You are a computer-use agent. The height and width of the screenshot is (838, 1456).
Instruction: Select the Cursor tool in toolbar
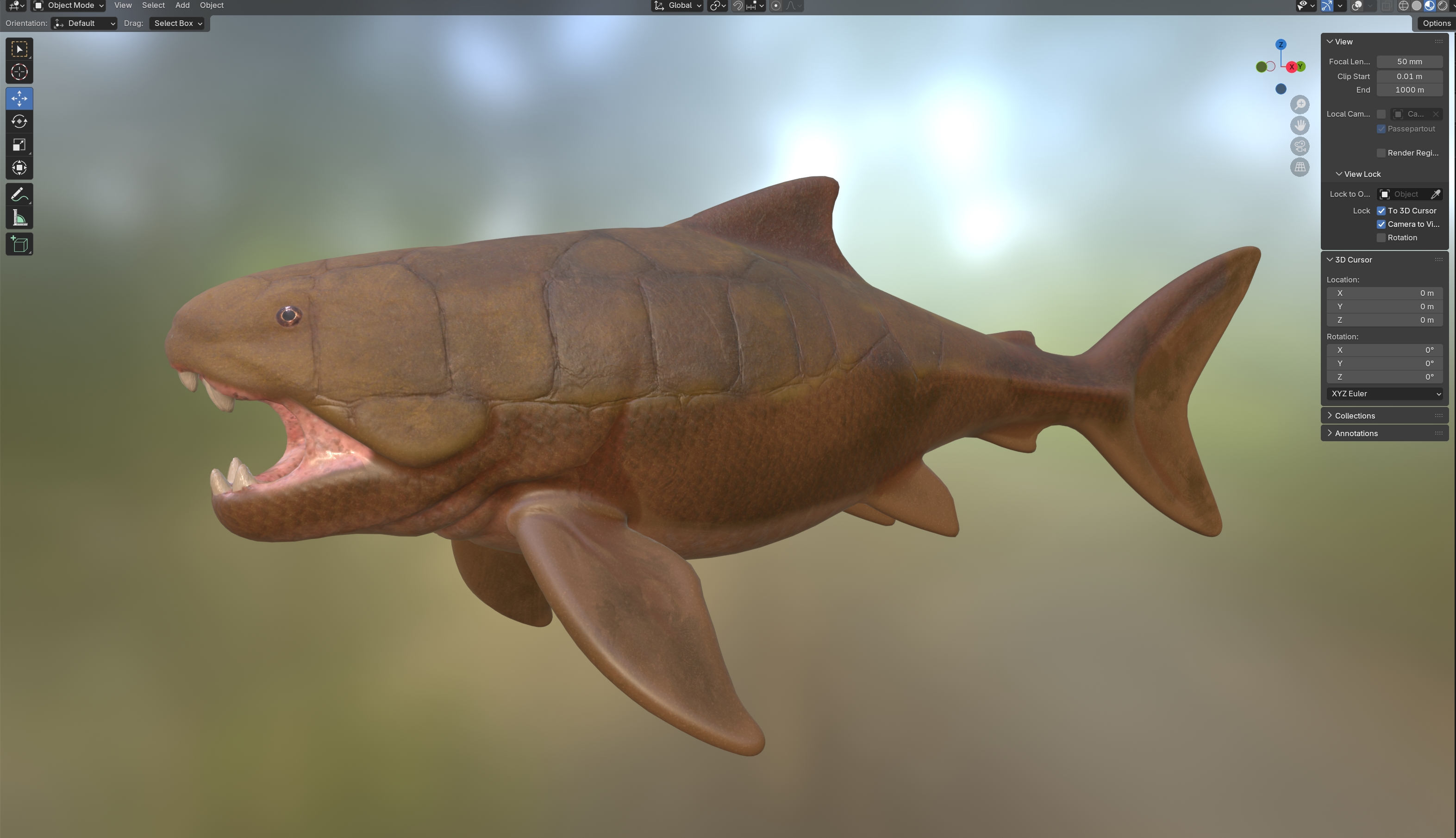tap(19, 72)
